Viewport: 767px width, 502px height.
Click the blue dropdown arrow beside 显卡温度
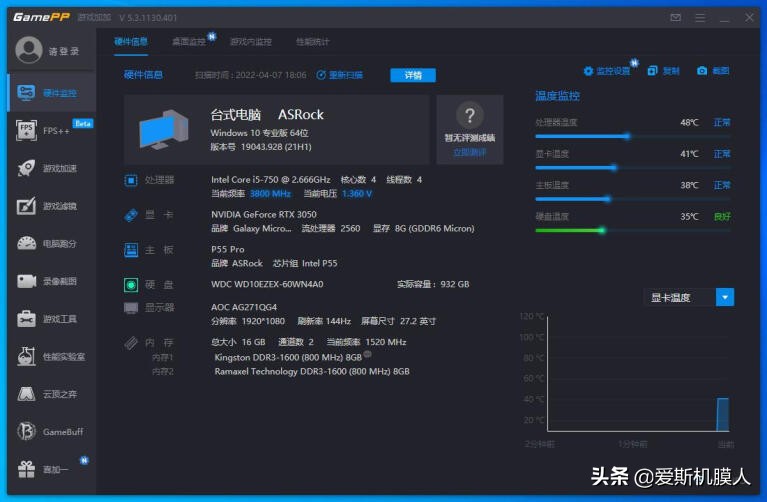point(725,297)
